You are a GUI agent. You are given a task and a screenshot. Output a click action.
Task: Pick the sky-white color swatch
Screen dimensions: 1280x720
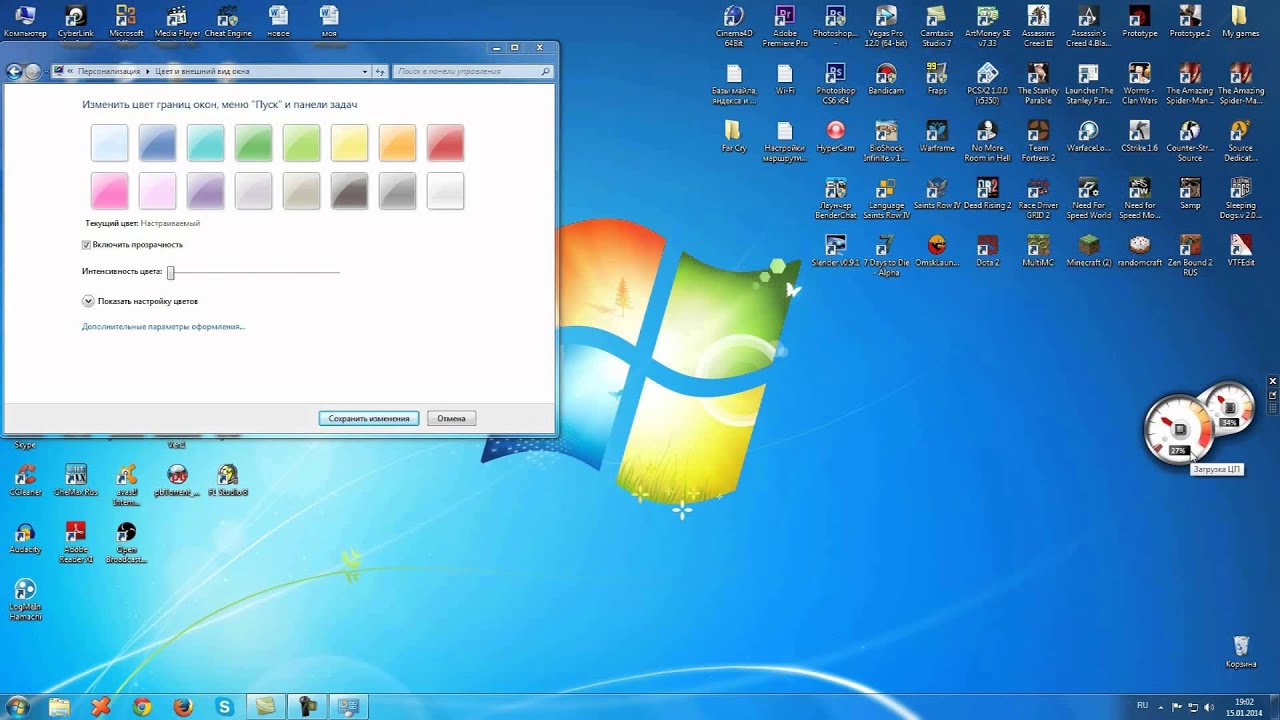point(109,143)
